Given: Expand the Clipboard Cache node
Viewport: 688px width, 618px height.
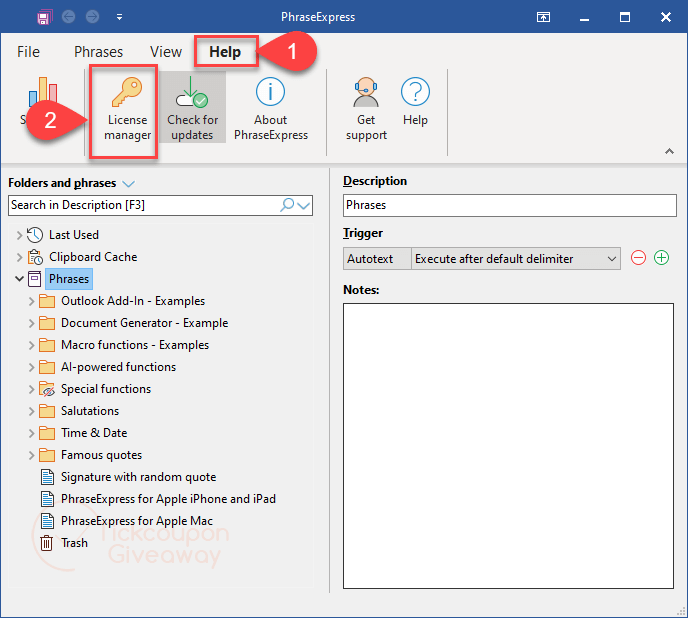Looking at the screenshot, I should [19, 257].
